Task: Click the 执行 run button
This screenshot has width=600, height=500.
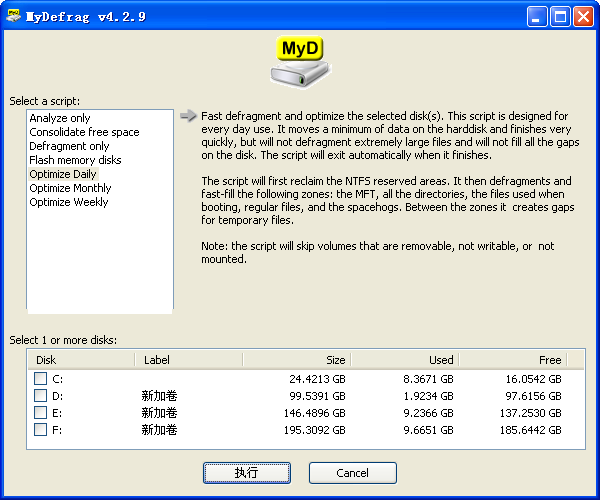Action: 247,472
